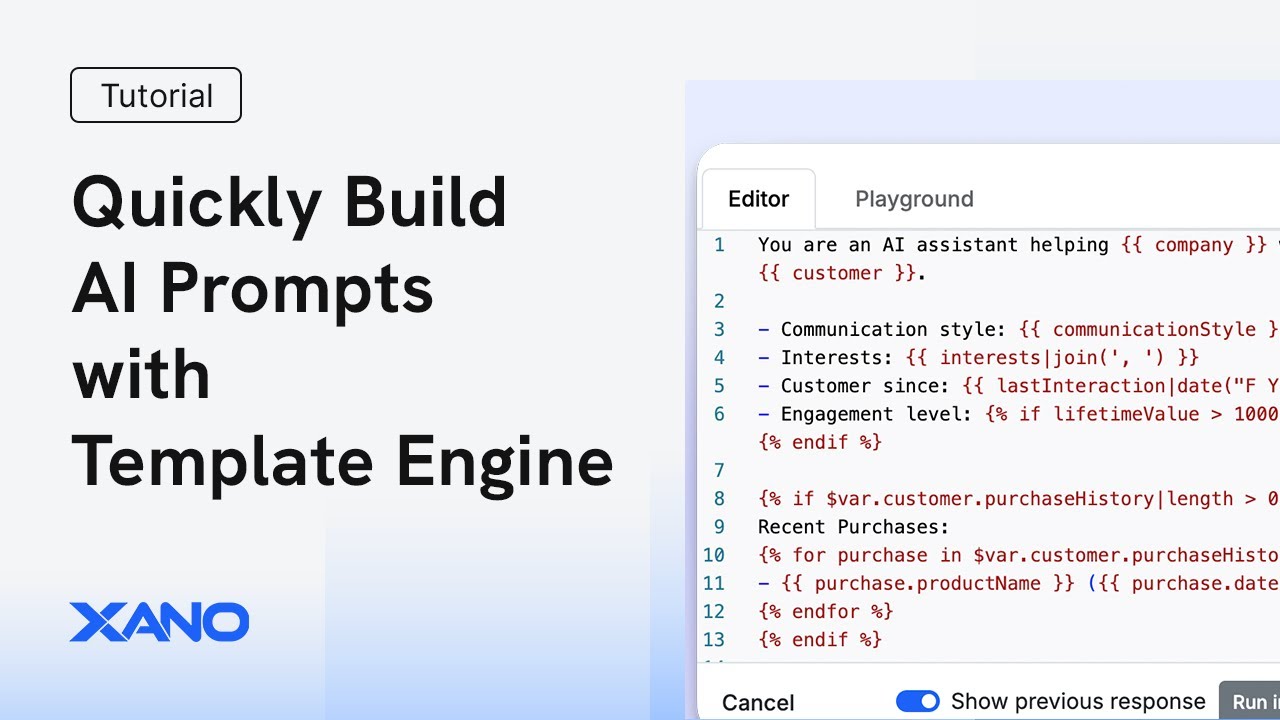
Task: Click the XANO logo
Action: point(159,622)
